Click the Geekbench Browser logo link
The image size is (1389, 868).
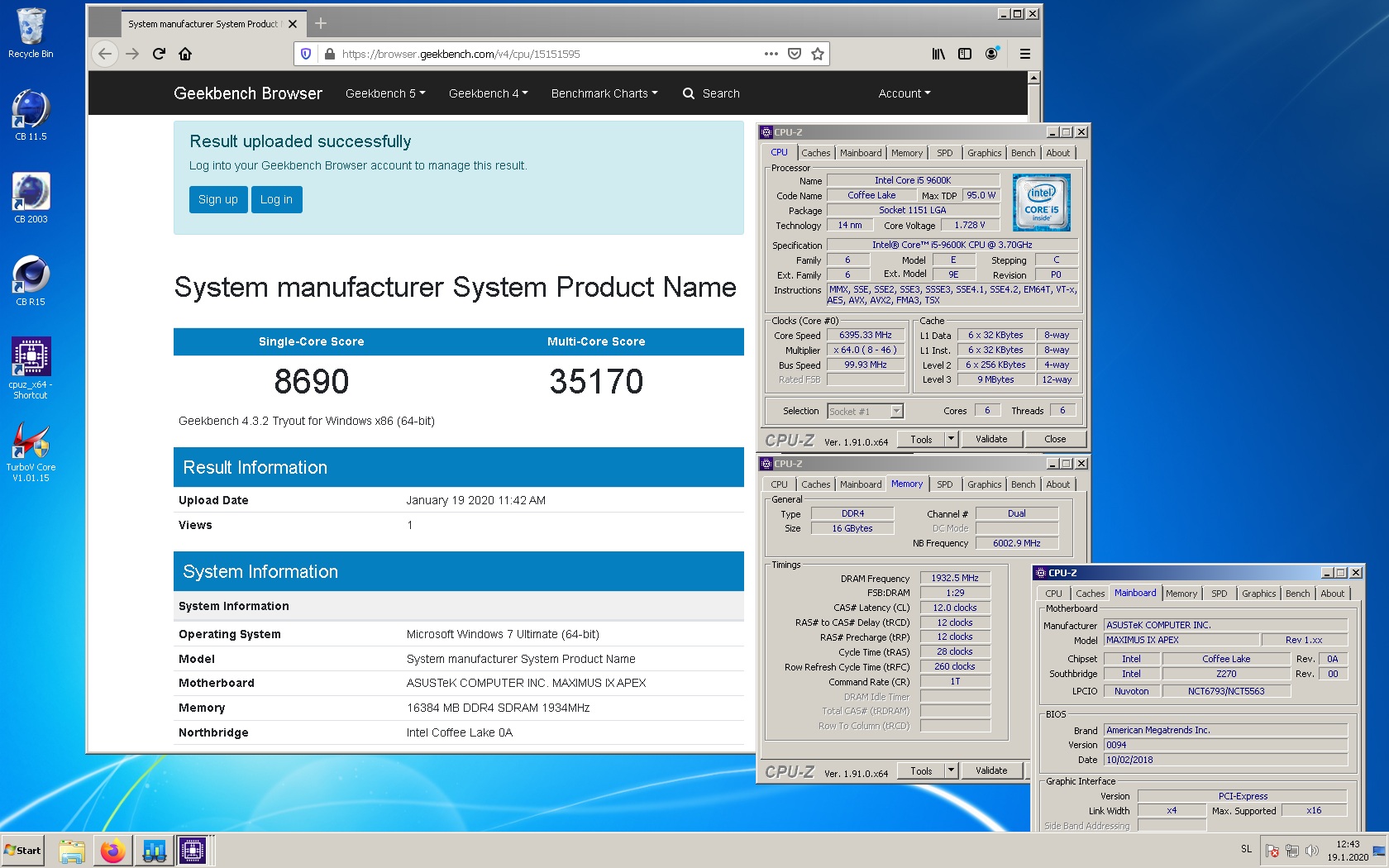coord(248,93)
